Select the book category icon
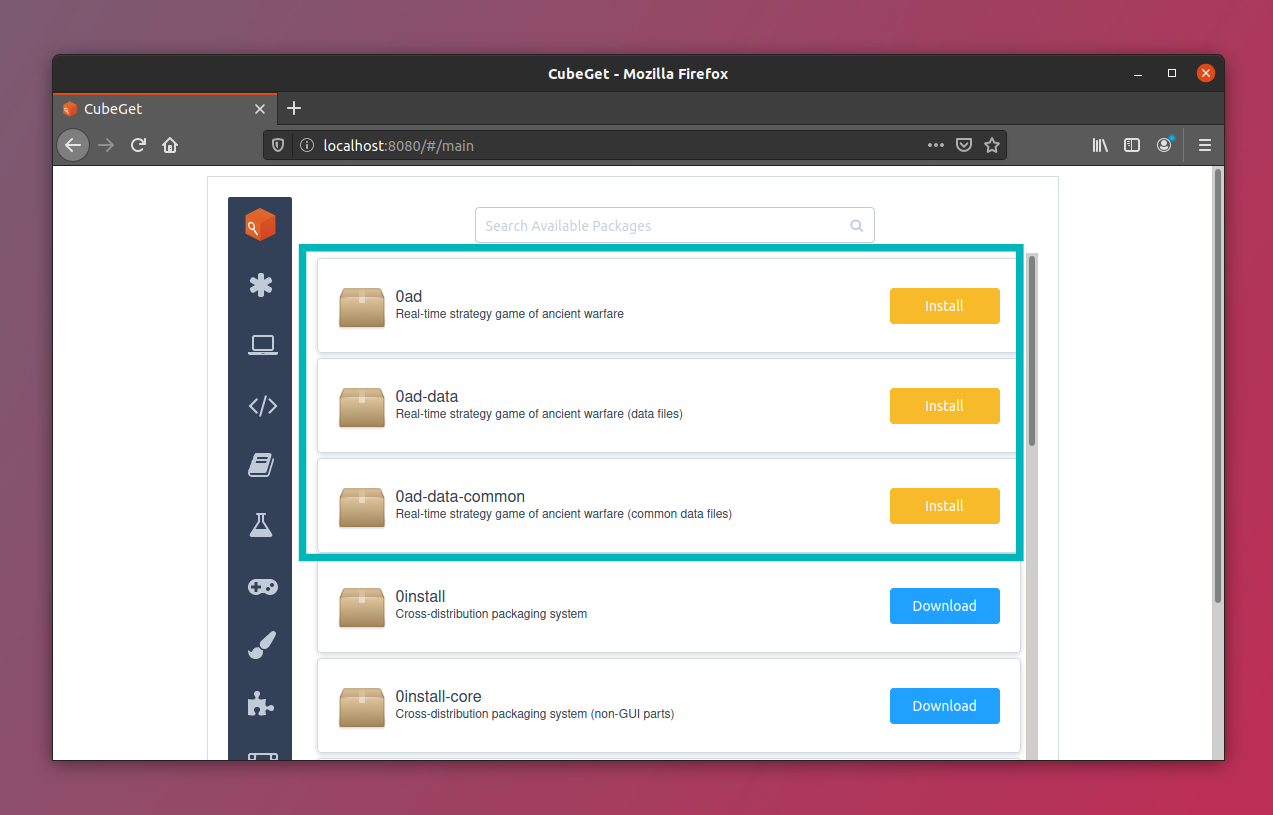The height and width of the screenshot is (815, 1273). point(261,465)
